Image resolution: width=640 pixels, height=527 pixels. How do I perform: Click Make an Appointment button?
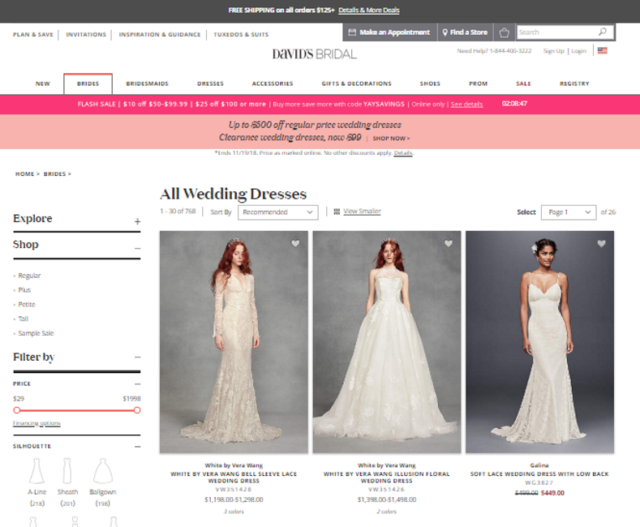(x=389, y=32)
